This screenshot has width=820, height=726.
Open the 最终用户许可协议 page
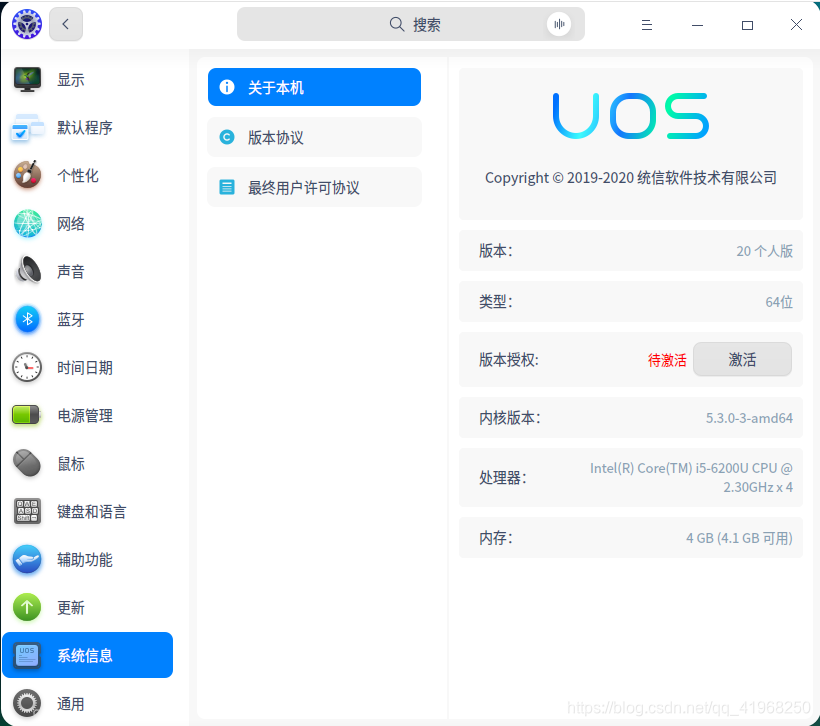pos(314,187)
